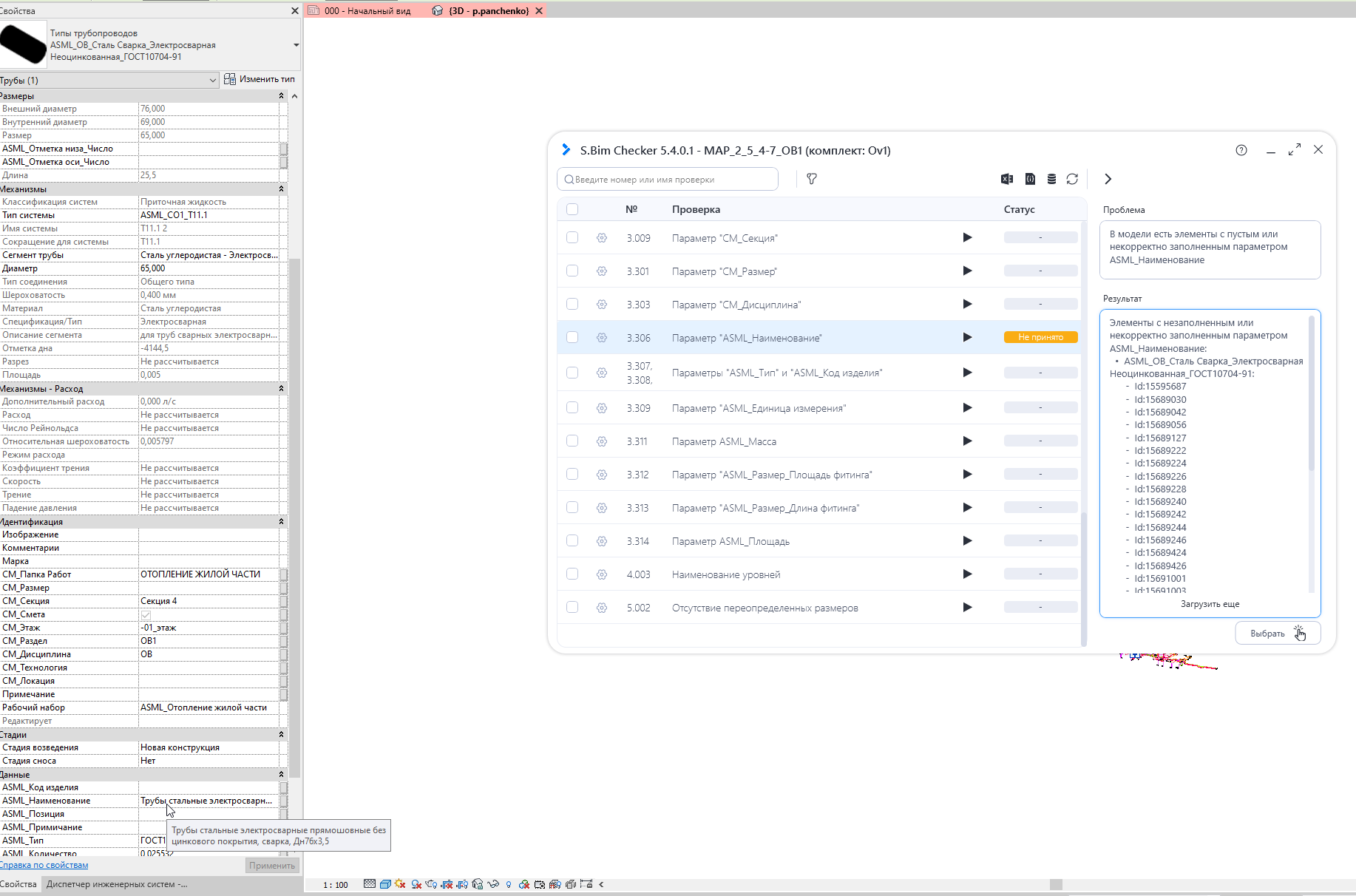This screenshot has width=1356, height=896.
Task: Switch to {3D - p.panchenko} view tab
Action: pyautogui.click(x=489, y=10)
